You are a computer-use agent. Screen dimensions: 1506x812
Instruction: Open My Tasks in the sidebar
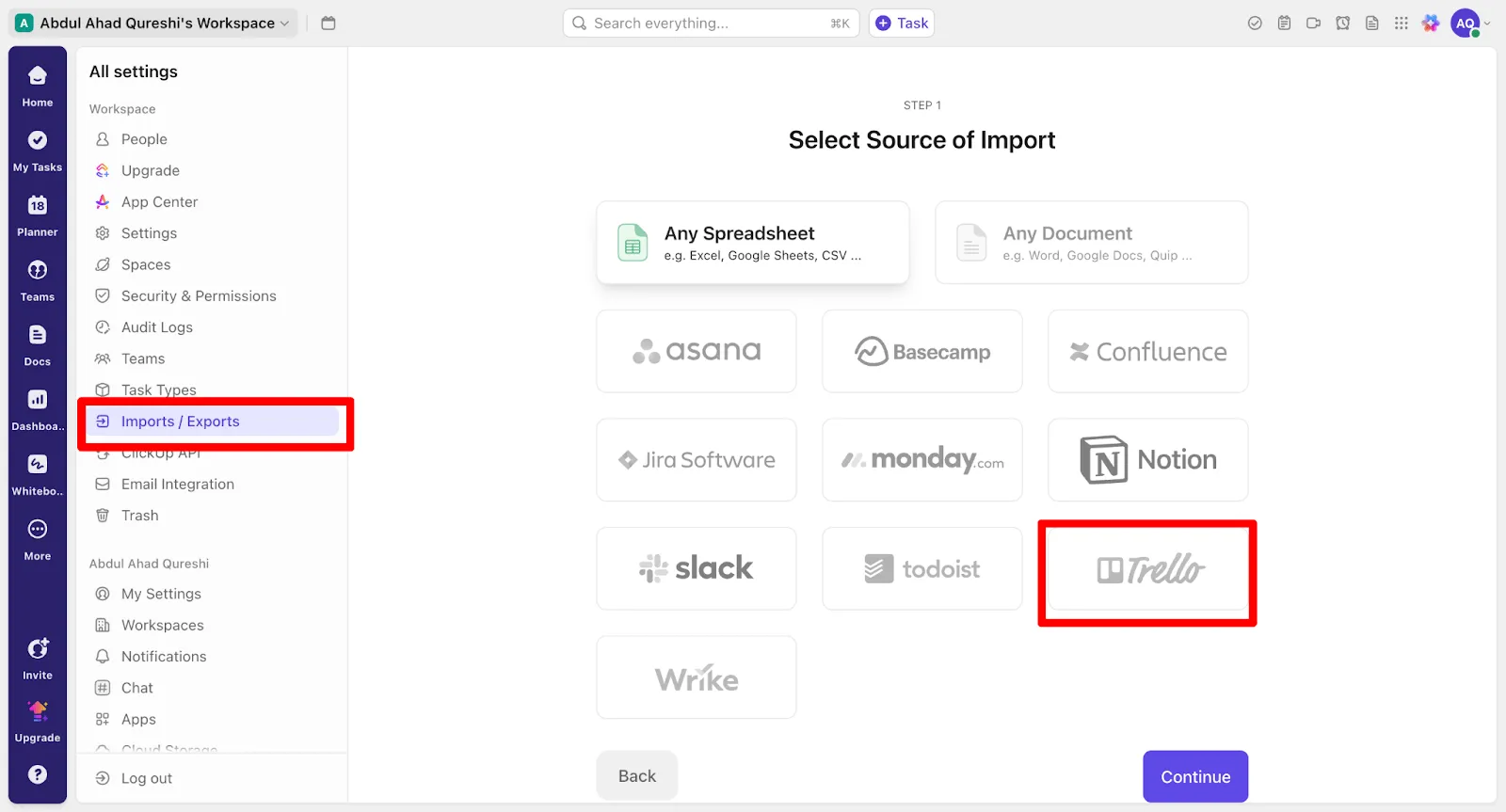click(x=38, y=151)
